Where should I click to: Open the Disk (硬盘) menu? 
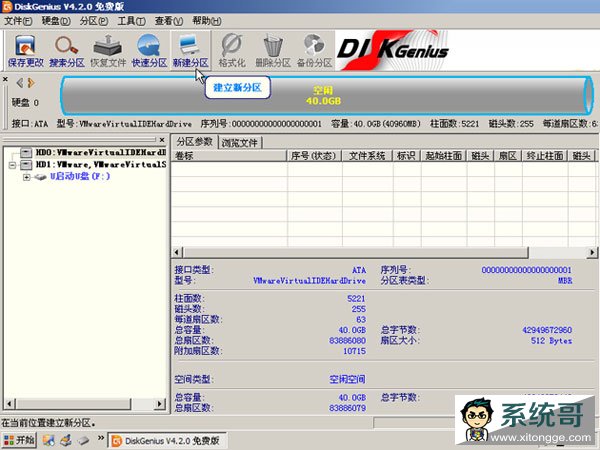click(56, 21)
